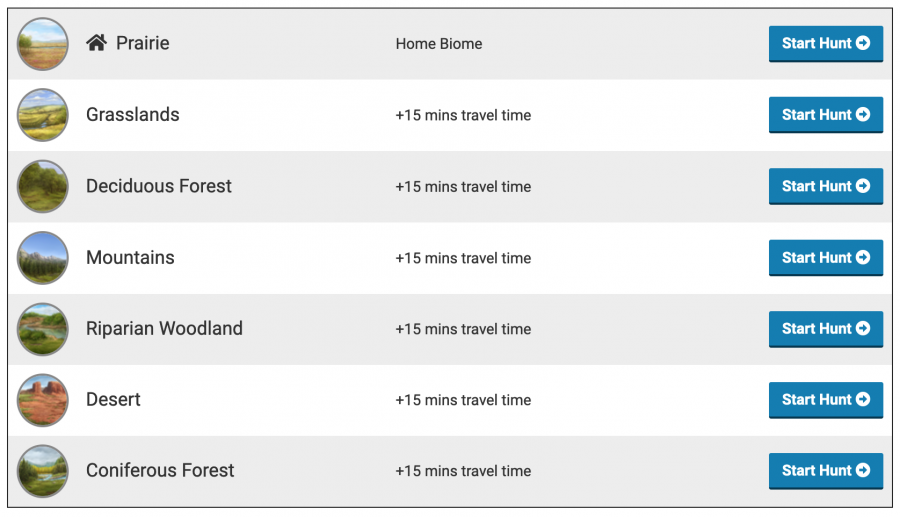This screenshot has height=517, width=900.
Task: Start Hunt in the Grasslands biome
Action: (825, 115)
